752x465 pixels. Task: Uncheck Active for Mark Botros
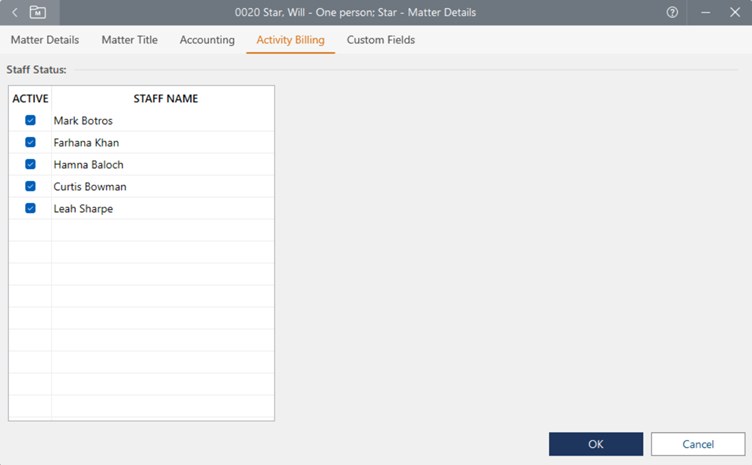(x=30, y=121)
